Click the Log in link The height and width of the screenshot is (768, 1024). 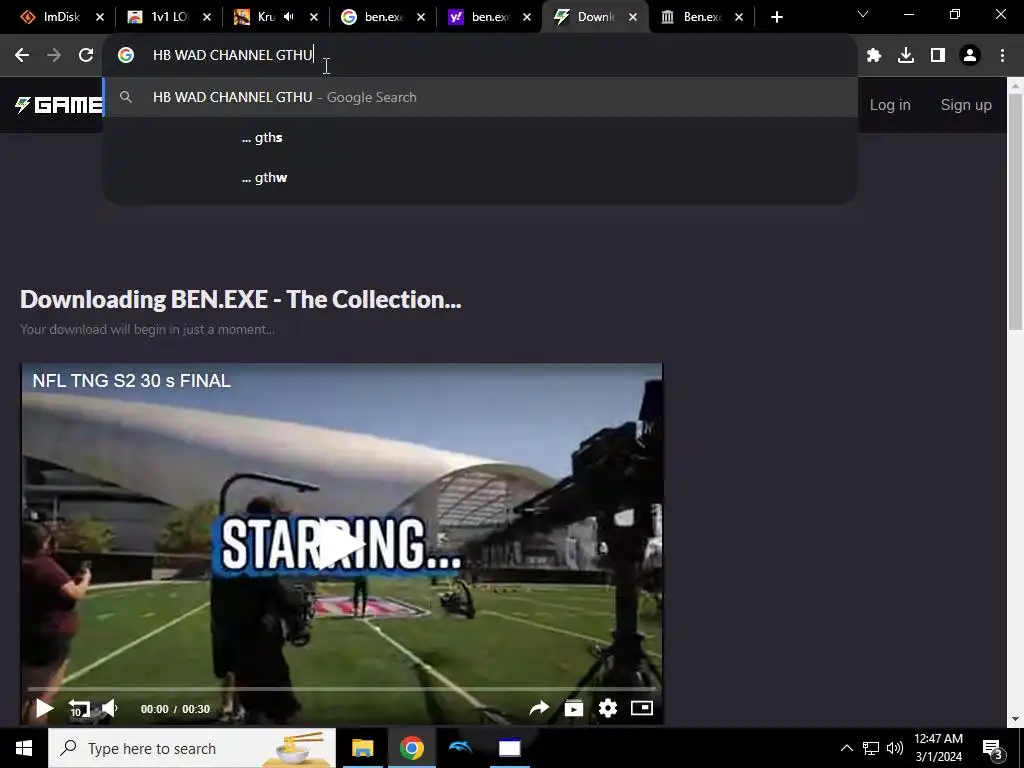click(x=890, y=105)
